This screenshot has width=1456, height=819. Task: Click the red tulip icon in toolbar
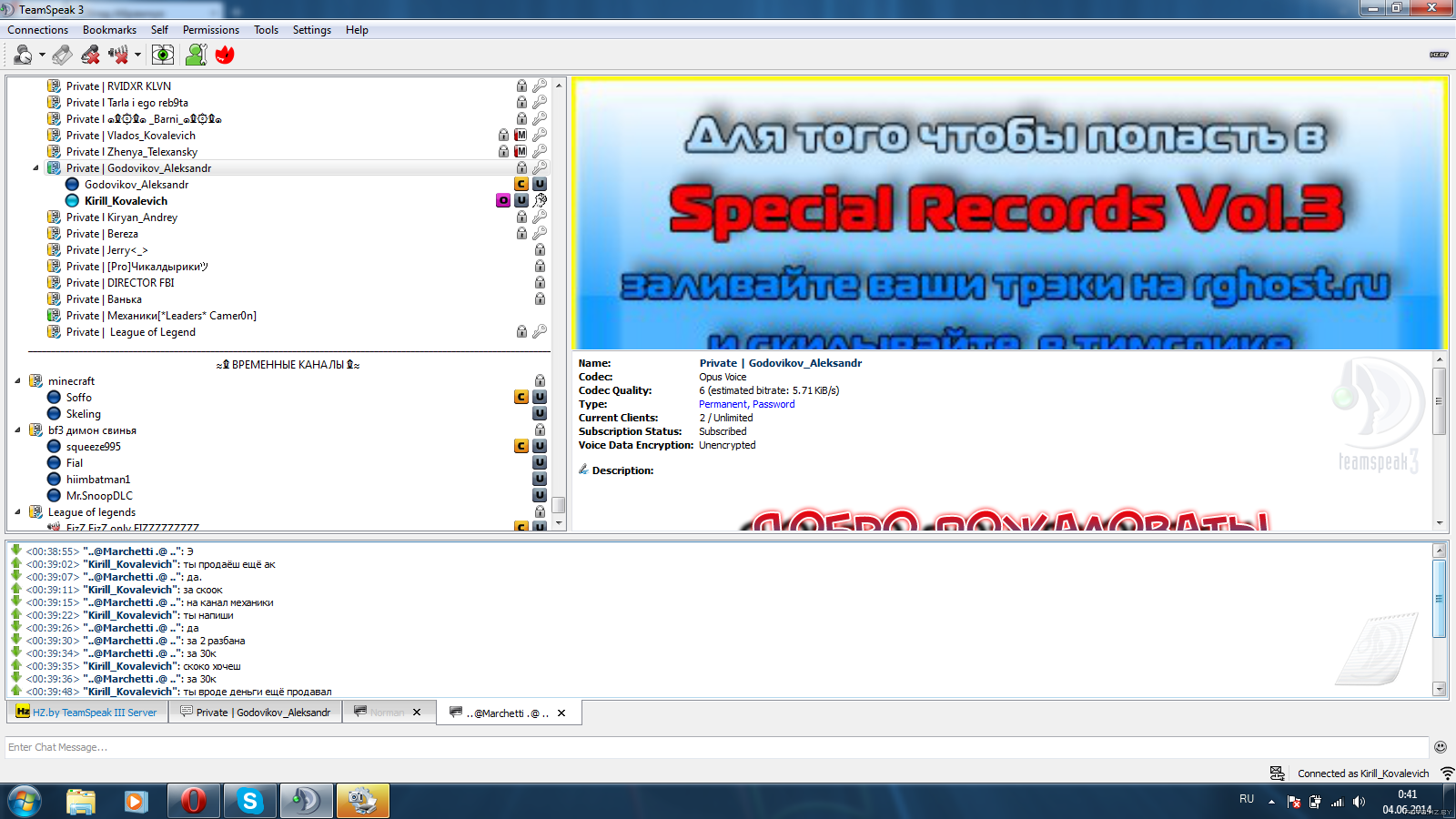225,56
